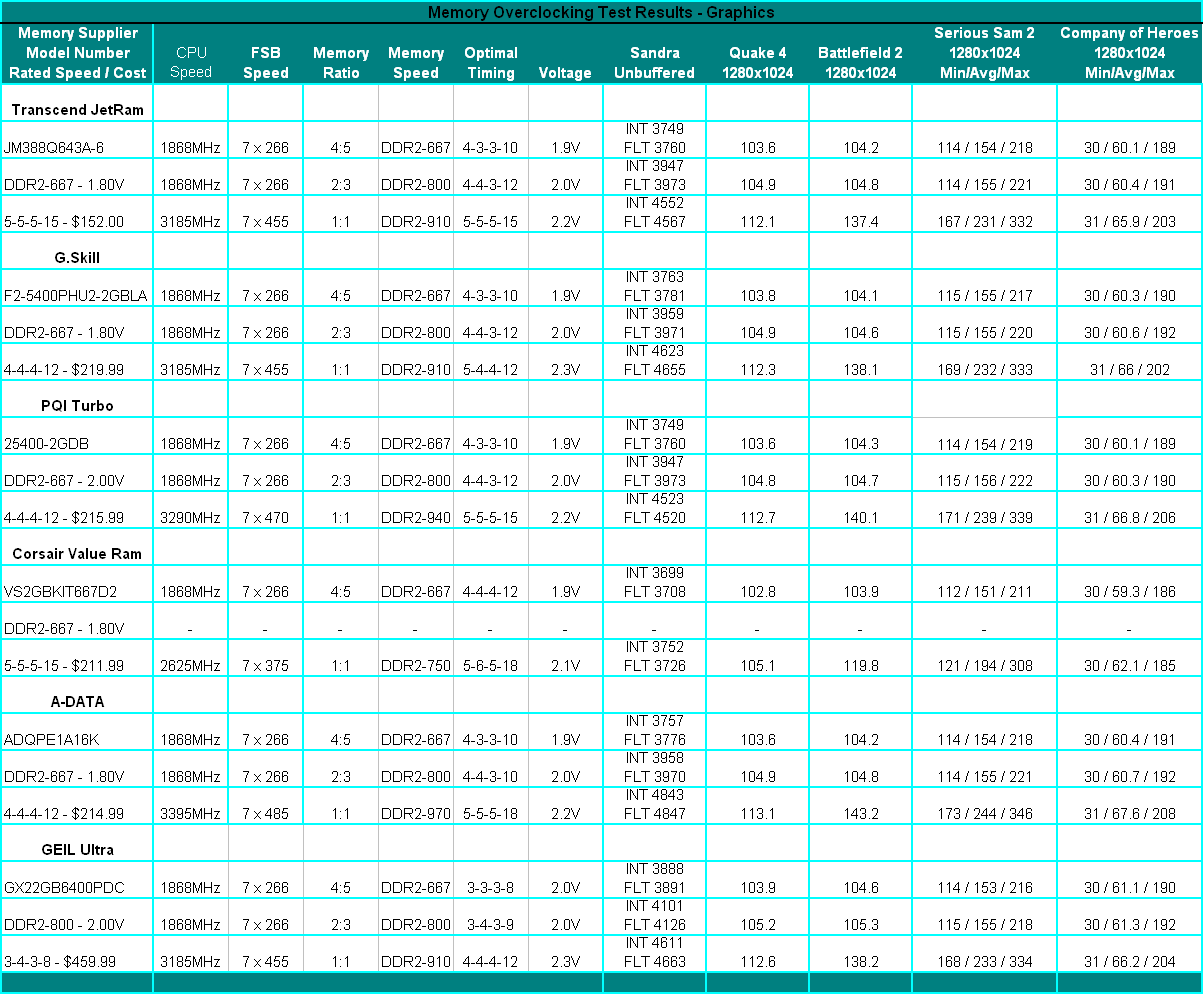Viewport: 1203px width, 994px height.
Task: Click the "3-4-3-9" optimal timing cell
Action: 491,924
